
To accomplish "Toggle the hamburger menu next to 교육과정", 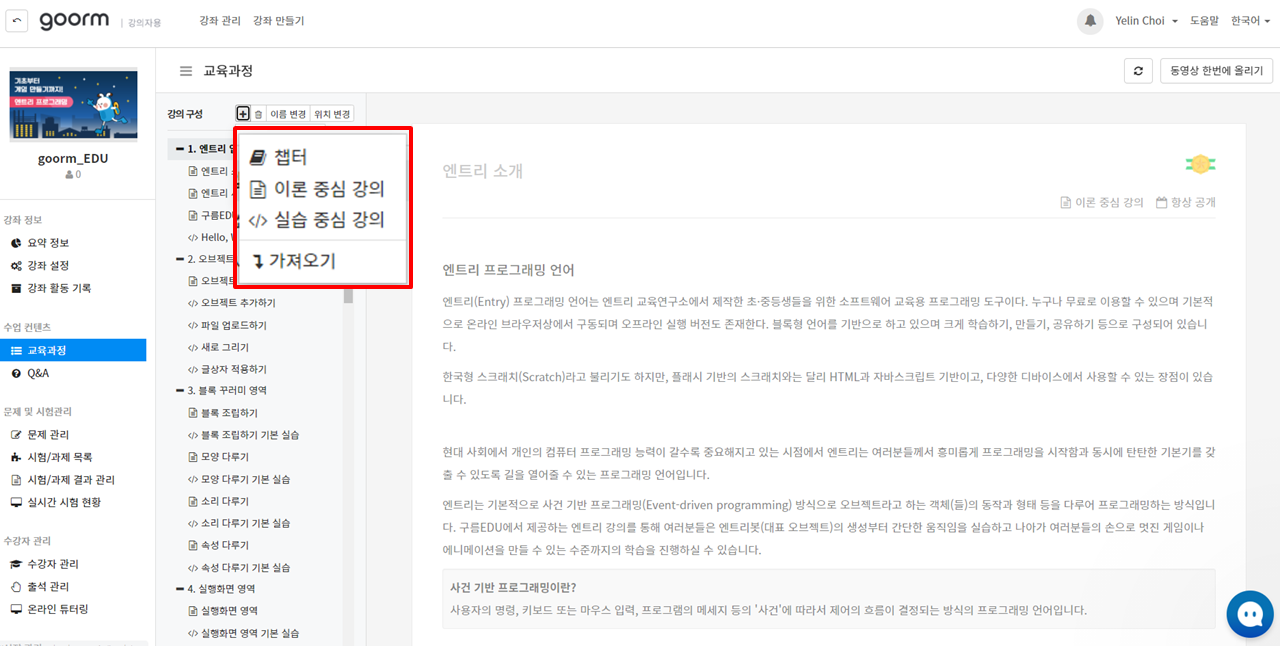I will point(185,71).
